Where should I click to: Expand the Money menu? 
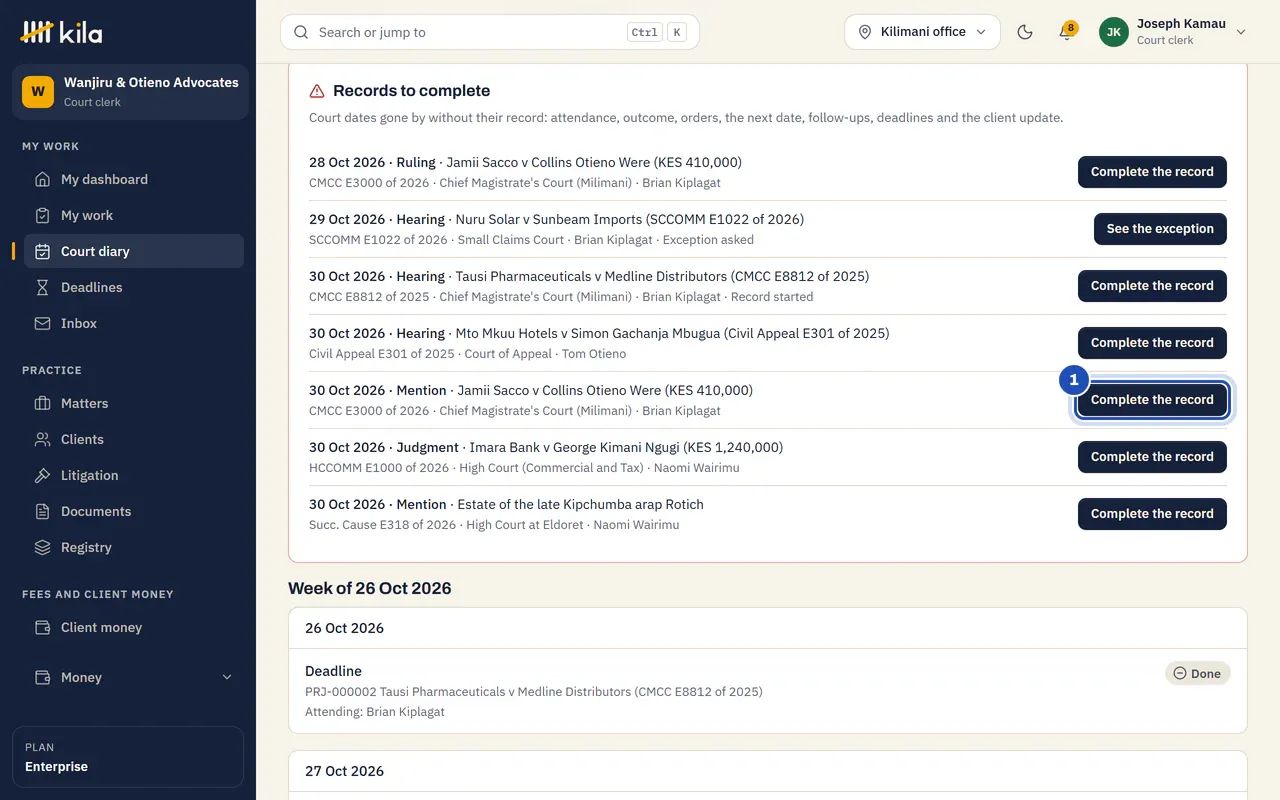pyautogui.click(x=134, y=677)
